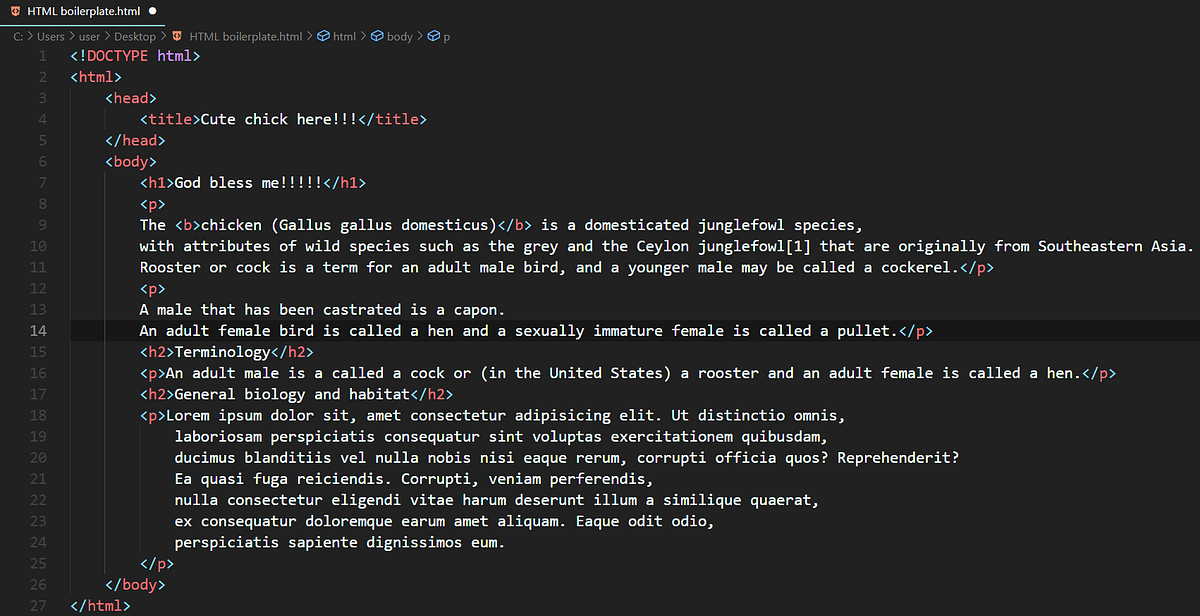Click 'nulla consectetur eligendi' on line 22
This screenshot has height=616, width=1200.
point(288,499)
